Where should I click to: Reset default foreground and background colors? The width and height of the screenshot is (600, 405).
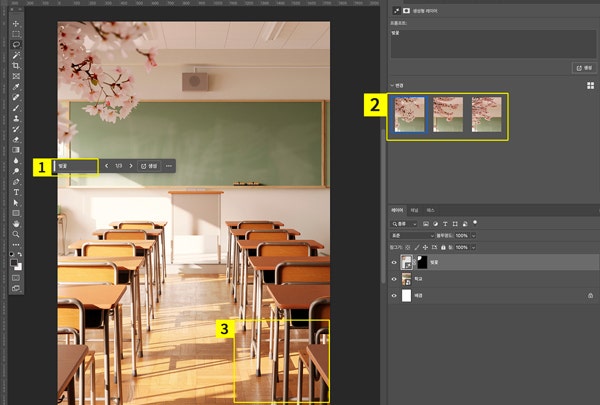(12, 254)
